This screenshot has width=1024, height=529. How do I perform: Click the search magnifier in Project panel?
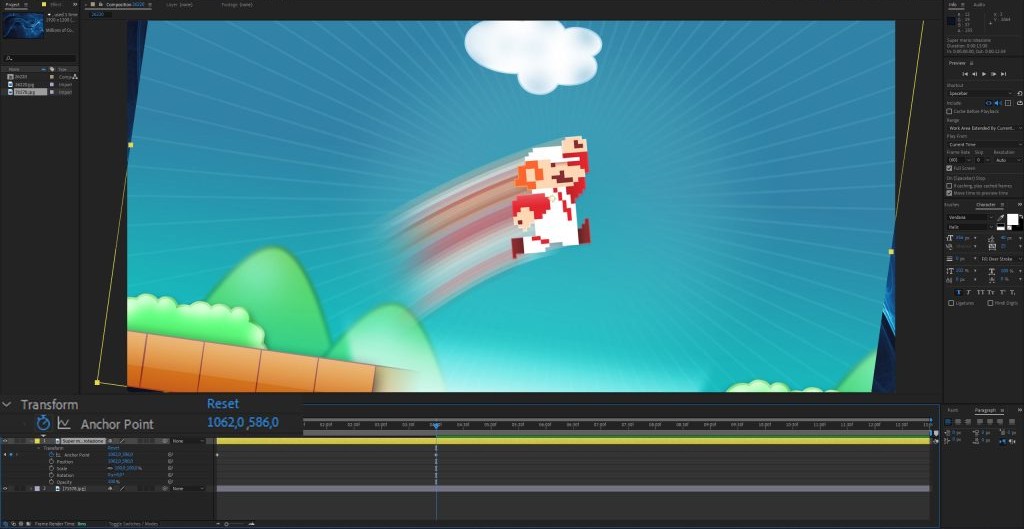[8, 59]
